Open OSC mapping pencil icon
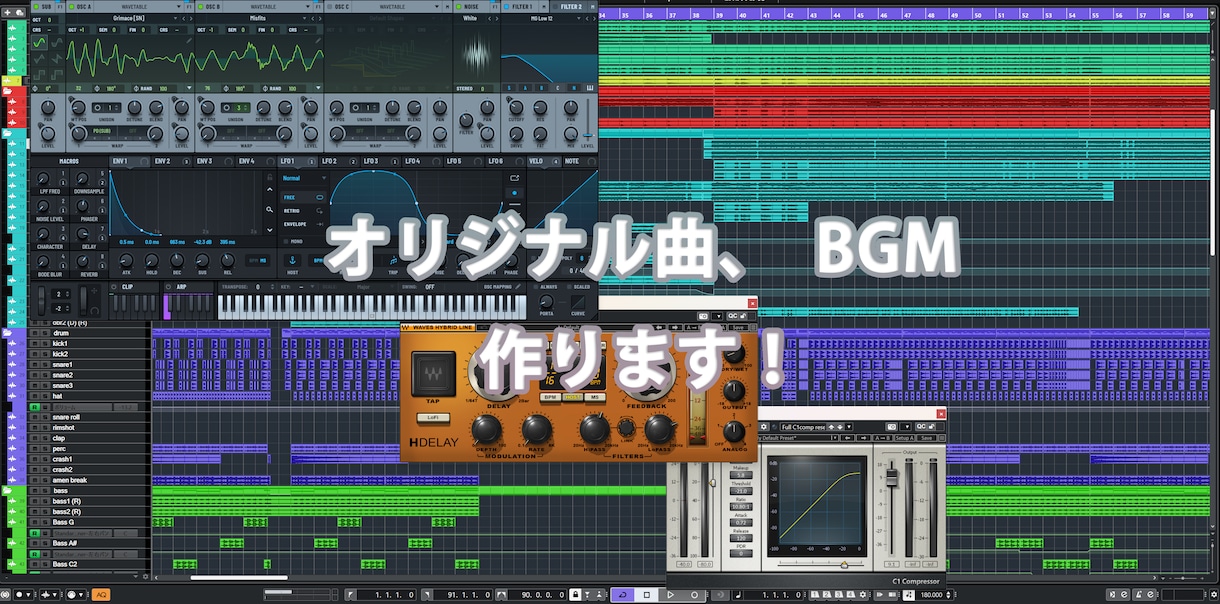The height and width of the screenshot is (604, 1220). pos(518,286)
